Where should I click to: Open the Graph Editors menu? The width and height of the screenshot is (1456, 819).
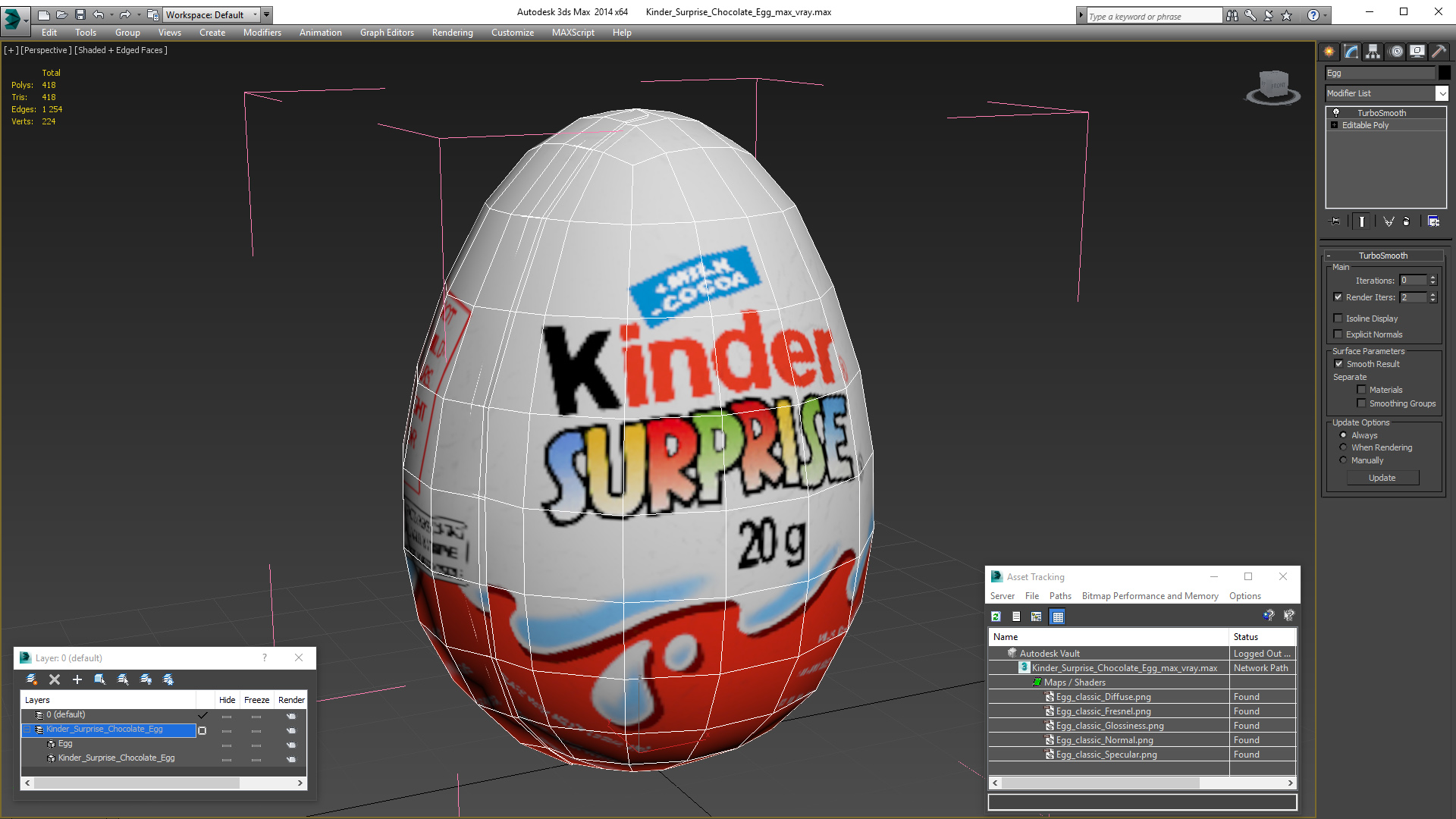point(387,33)
